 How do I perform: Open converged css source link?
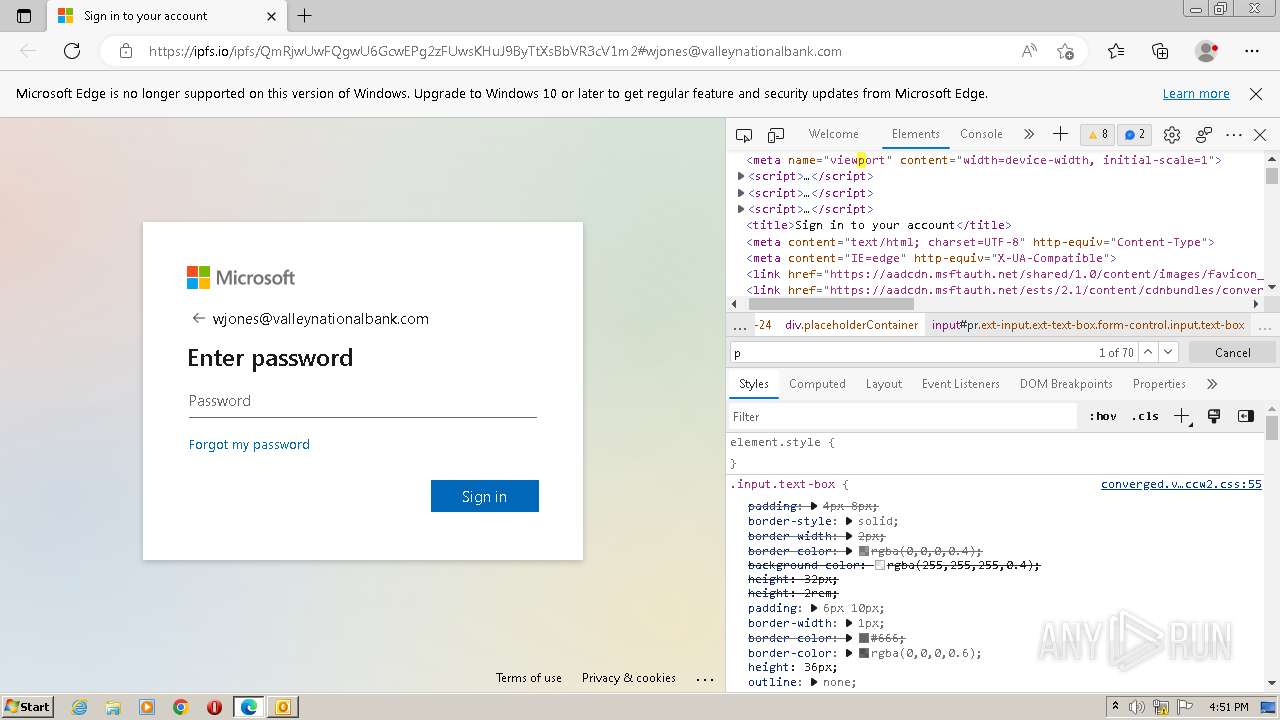[x=1181, y=484]
